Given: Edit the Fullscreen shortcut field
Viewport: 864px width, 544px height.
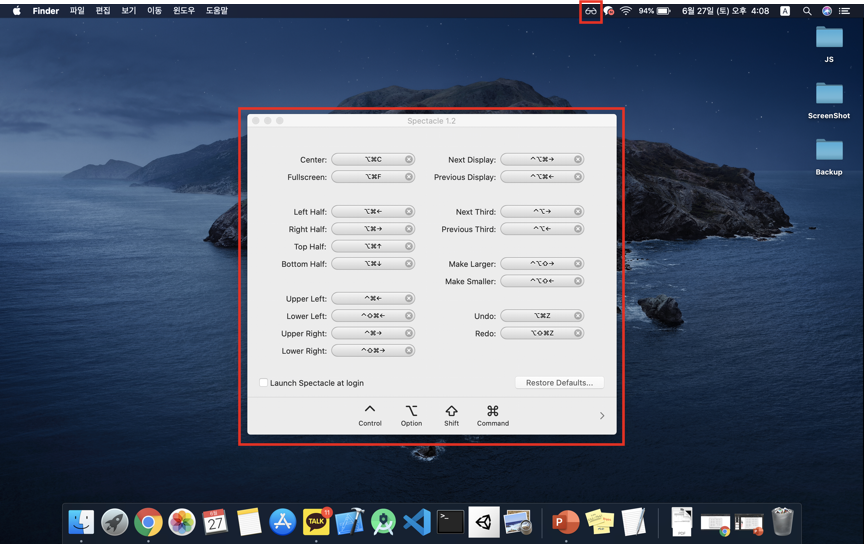Looking at the screenshot, I should point(373,177).
